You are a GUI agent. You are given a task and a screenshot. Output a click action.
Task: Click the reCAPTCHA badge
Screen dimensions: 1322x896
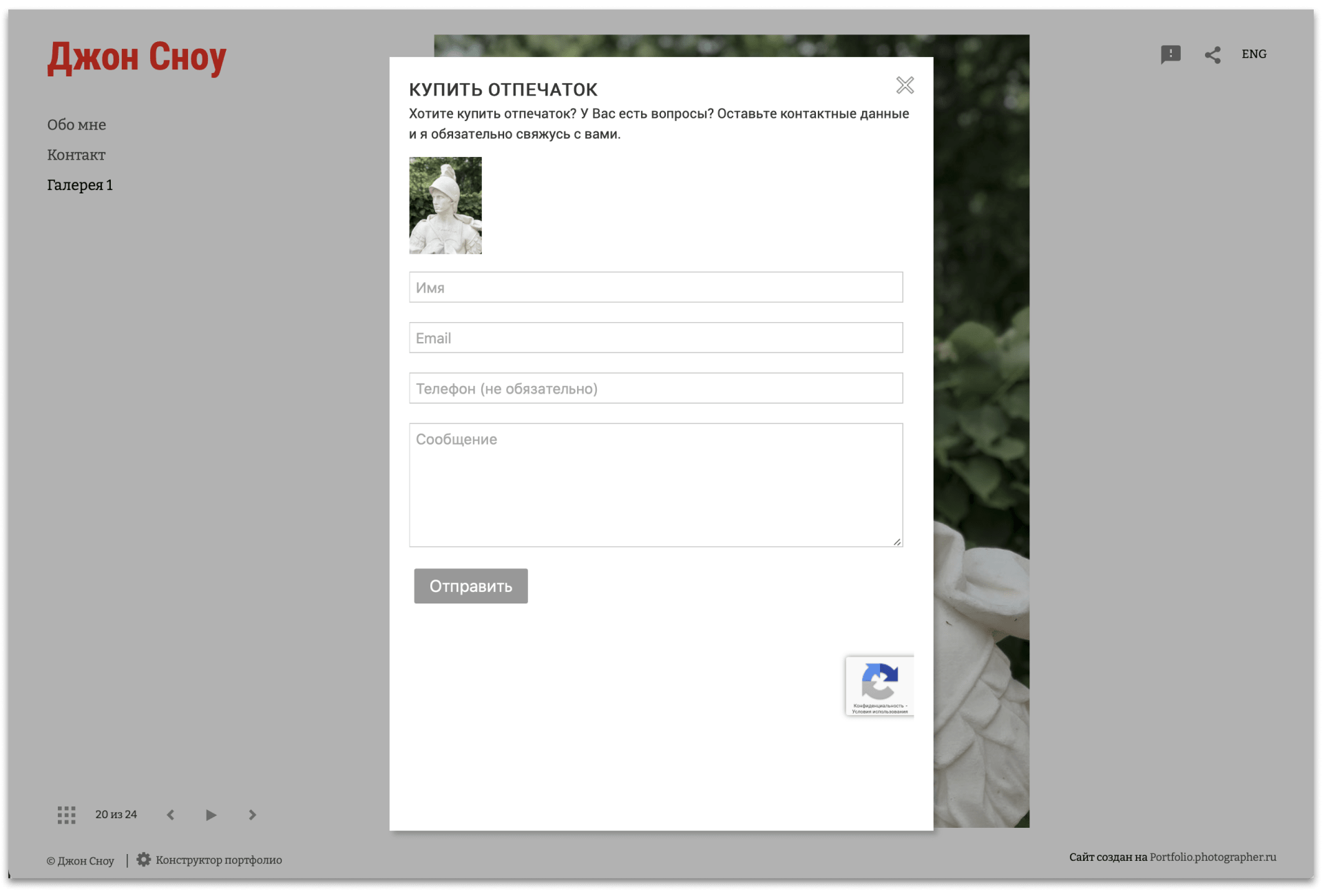click(879, 685)
